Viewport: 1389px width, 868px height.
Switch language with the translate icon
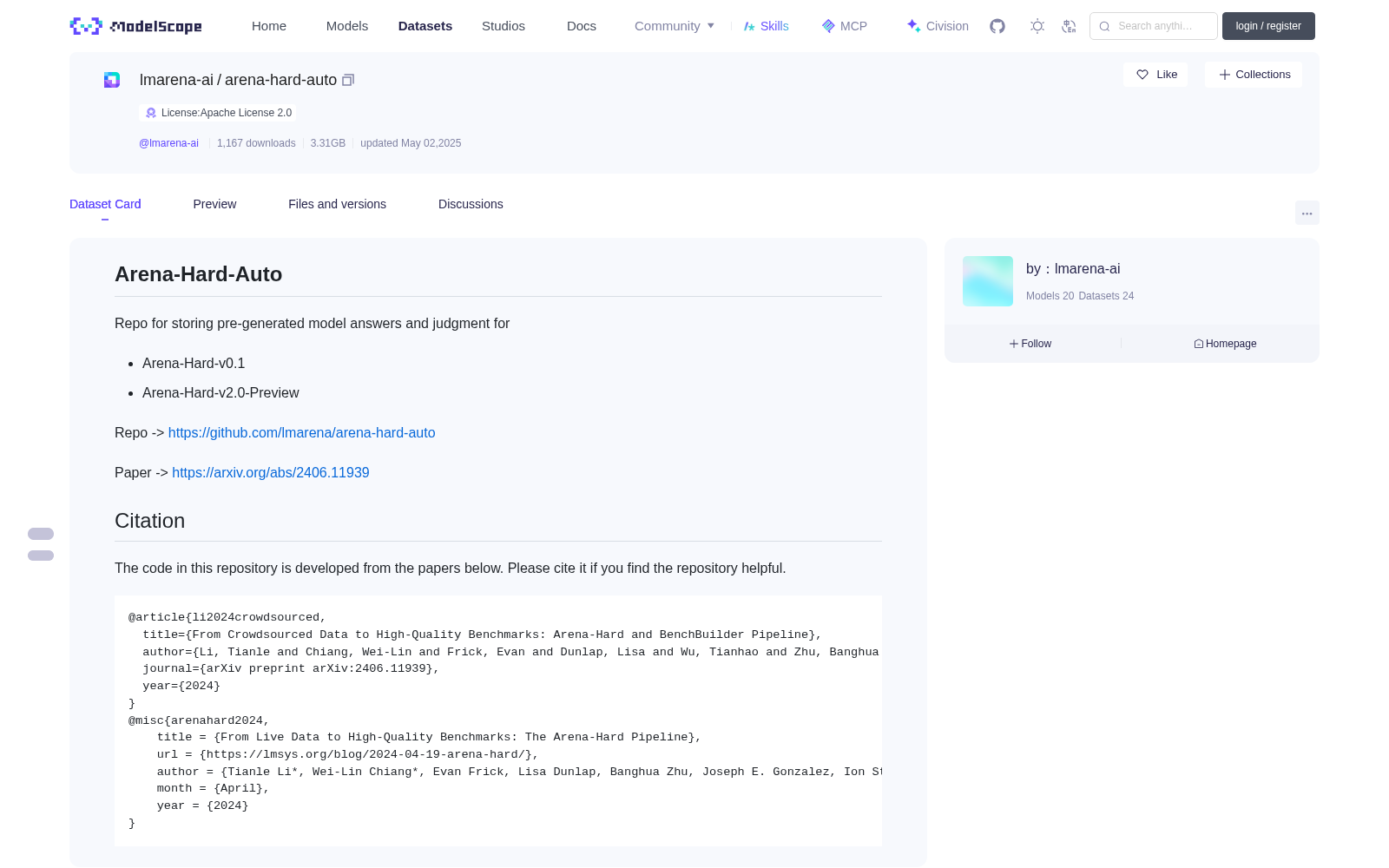pyautogui.click(x=1069, y=26)
